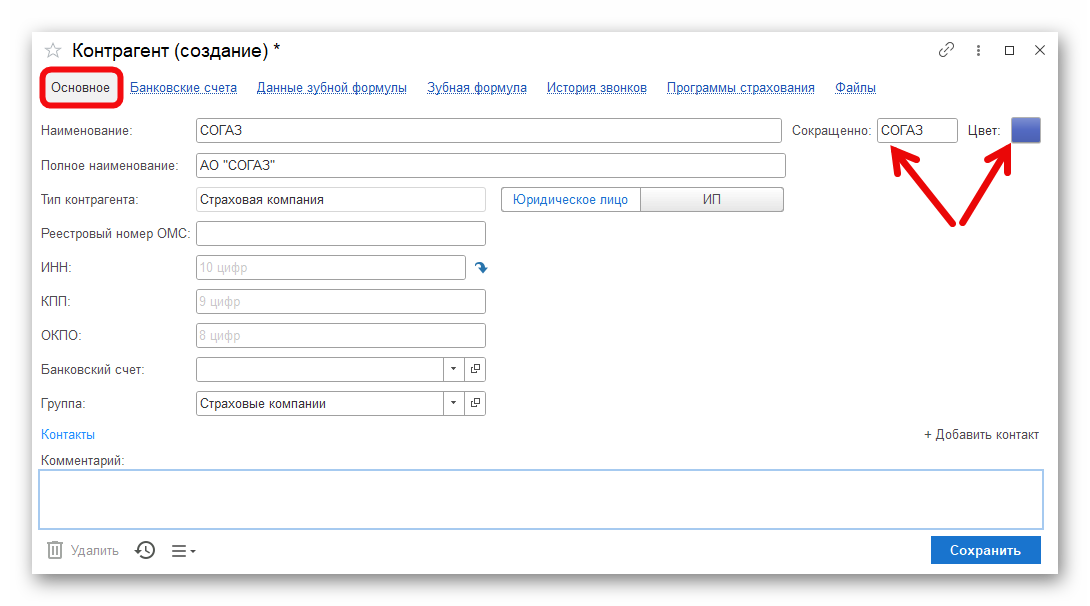Image resolution: width=1090 pixels, height=606 pixels.
Task: Open the Основное tab
Action: 81,88
